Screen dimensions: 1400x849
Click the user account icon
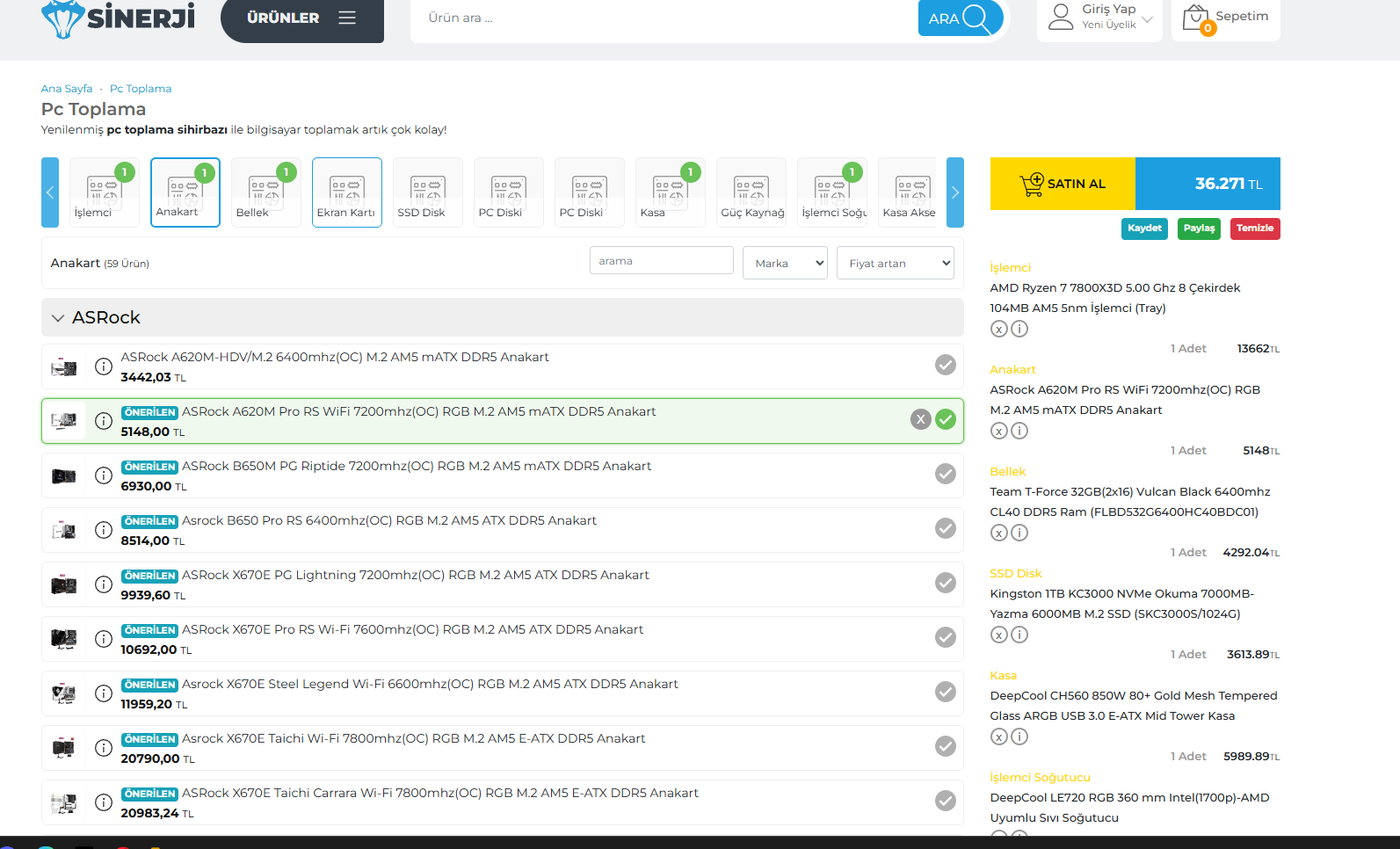pos(1061,17)
